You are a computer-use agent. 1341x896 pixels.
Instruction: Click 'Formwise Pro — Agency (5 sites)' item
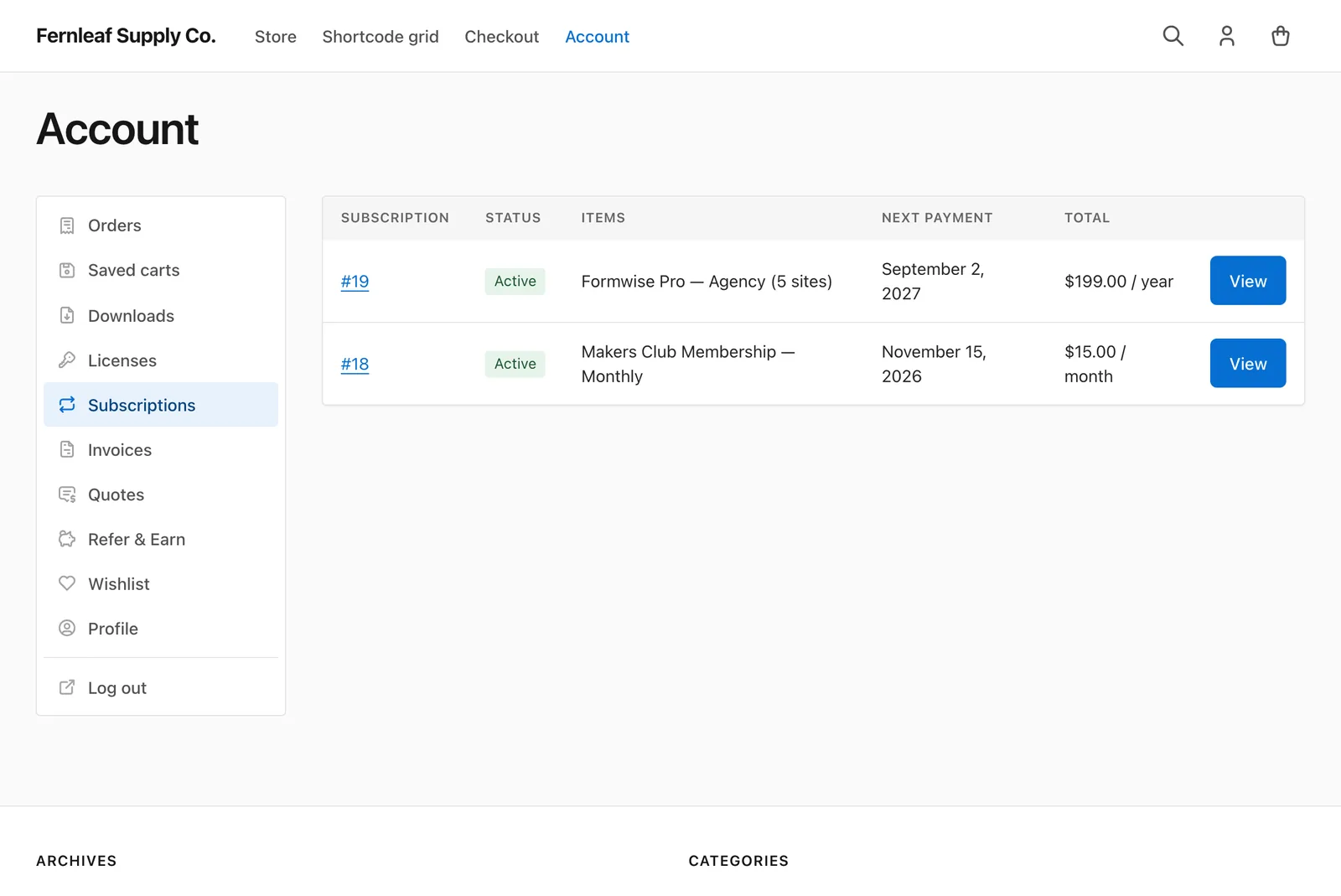coord(707,282)
